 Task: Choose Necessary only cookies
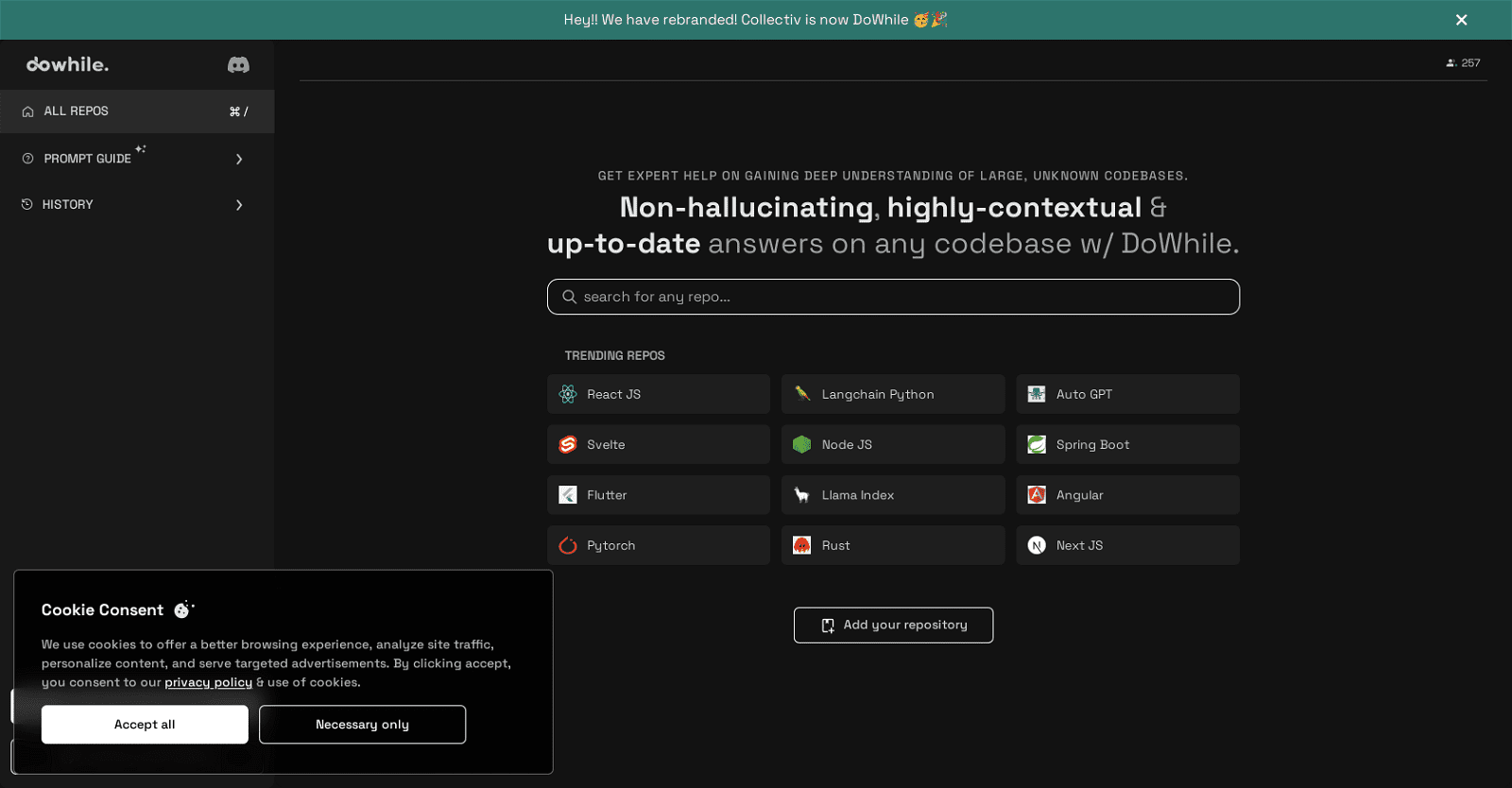(362, 725)
